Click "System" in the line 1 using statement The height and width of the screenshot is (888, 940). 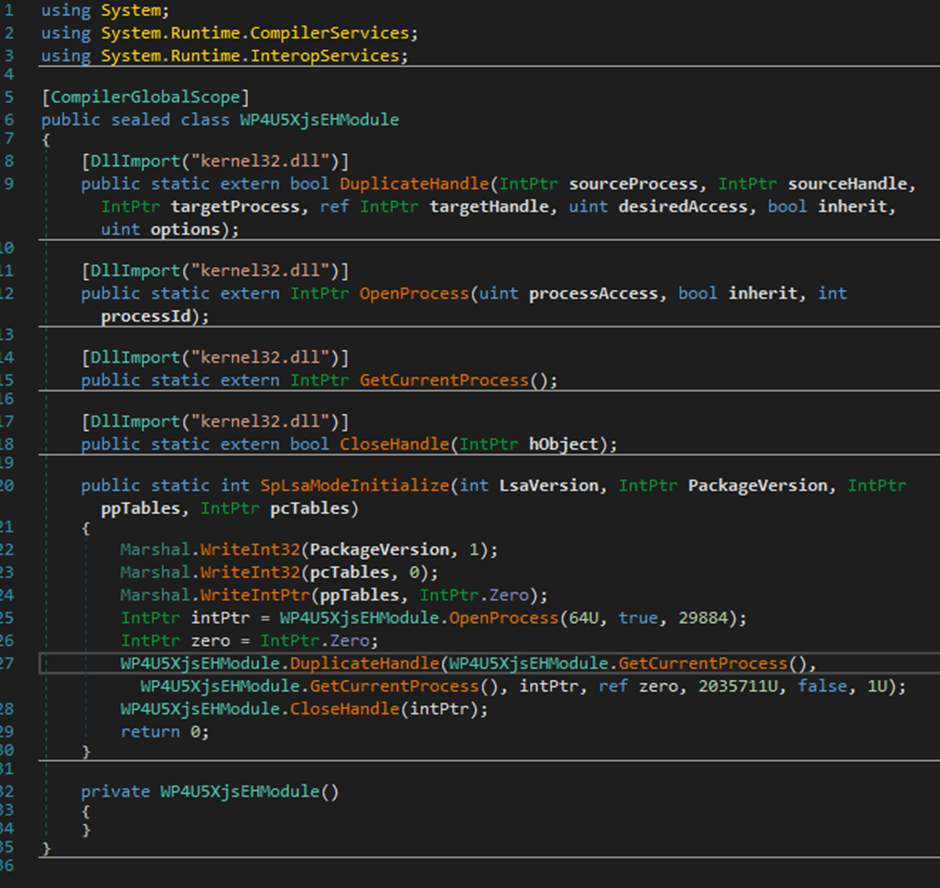(131, 11)
